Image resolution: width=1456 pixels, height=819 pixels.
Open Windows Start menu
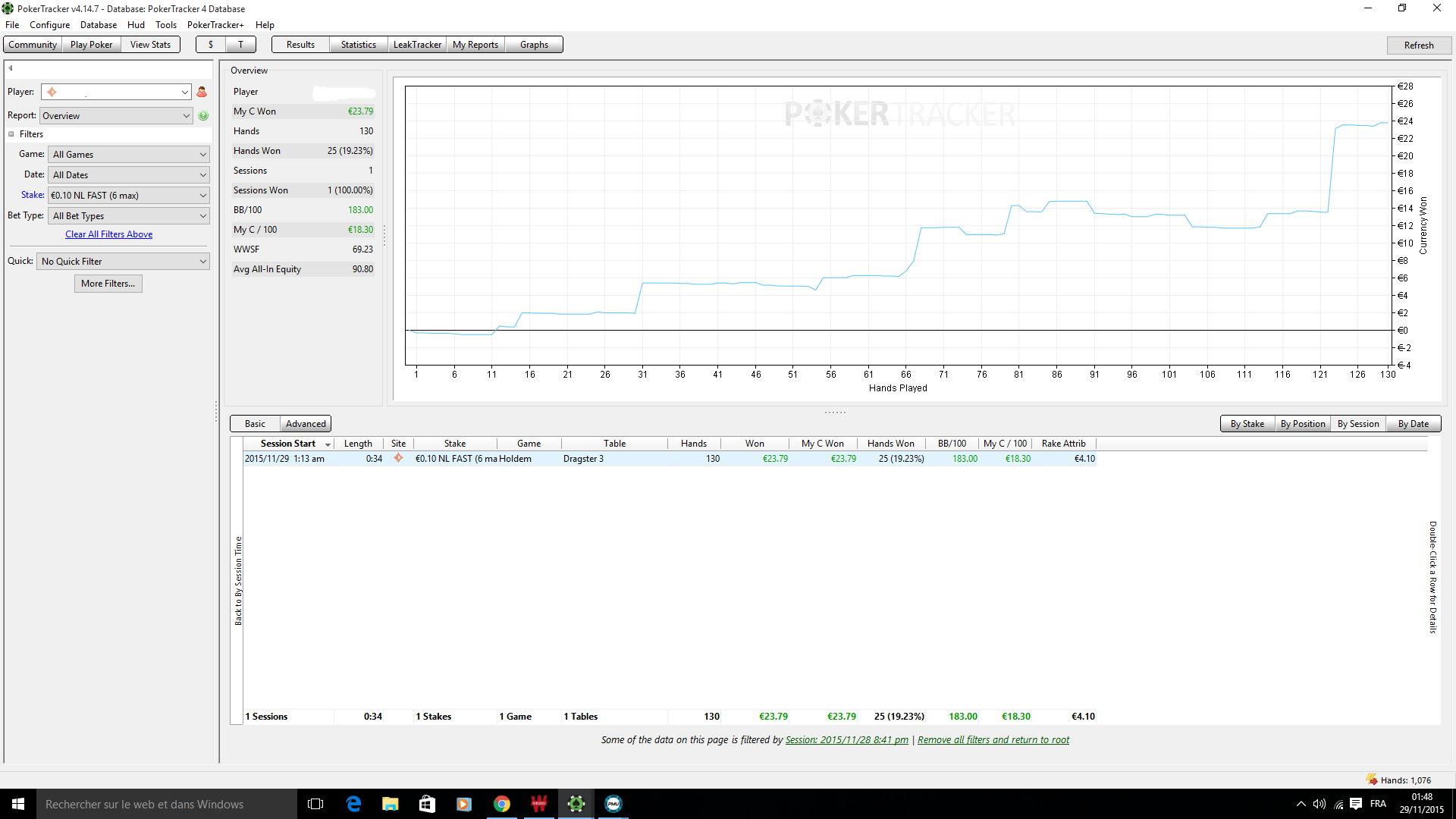(x=18, y=804)
